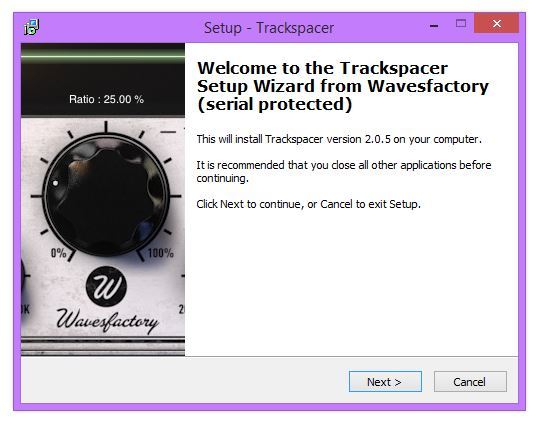Image resolution: width=538 pixels, height=422 pixels.
Task: Minimize the Setup - Trackspacer window
Action: (x=434, y=25)
